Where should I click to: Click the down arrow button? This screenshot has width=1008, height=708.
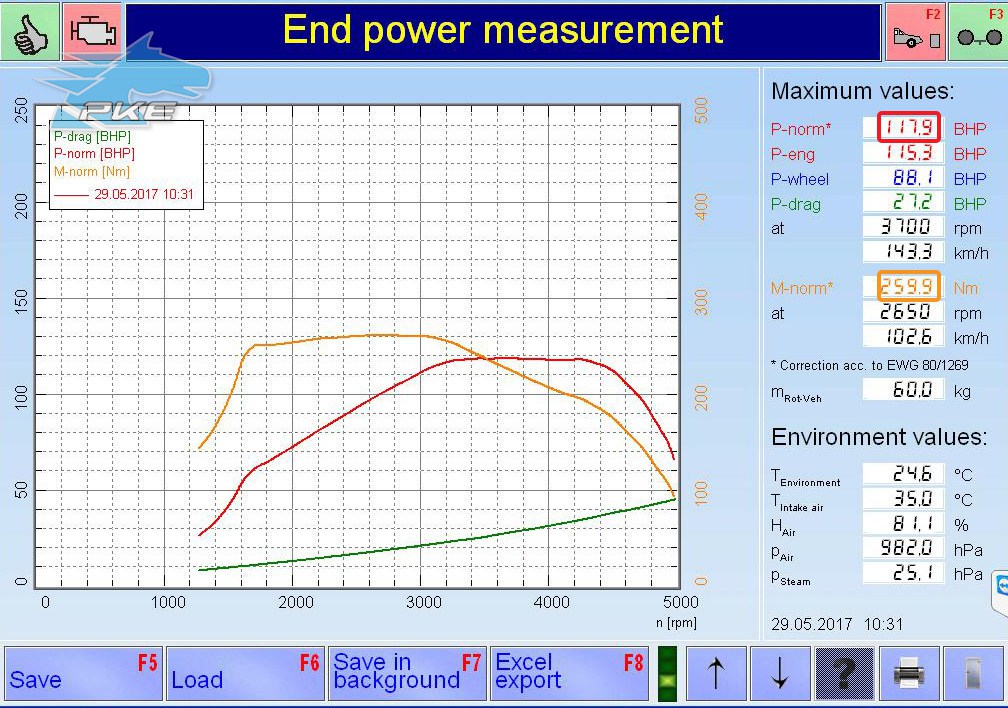[x=780, y=673]
